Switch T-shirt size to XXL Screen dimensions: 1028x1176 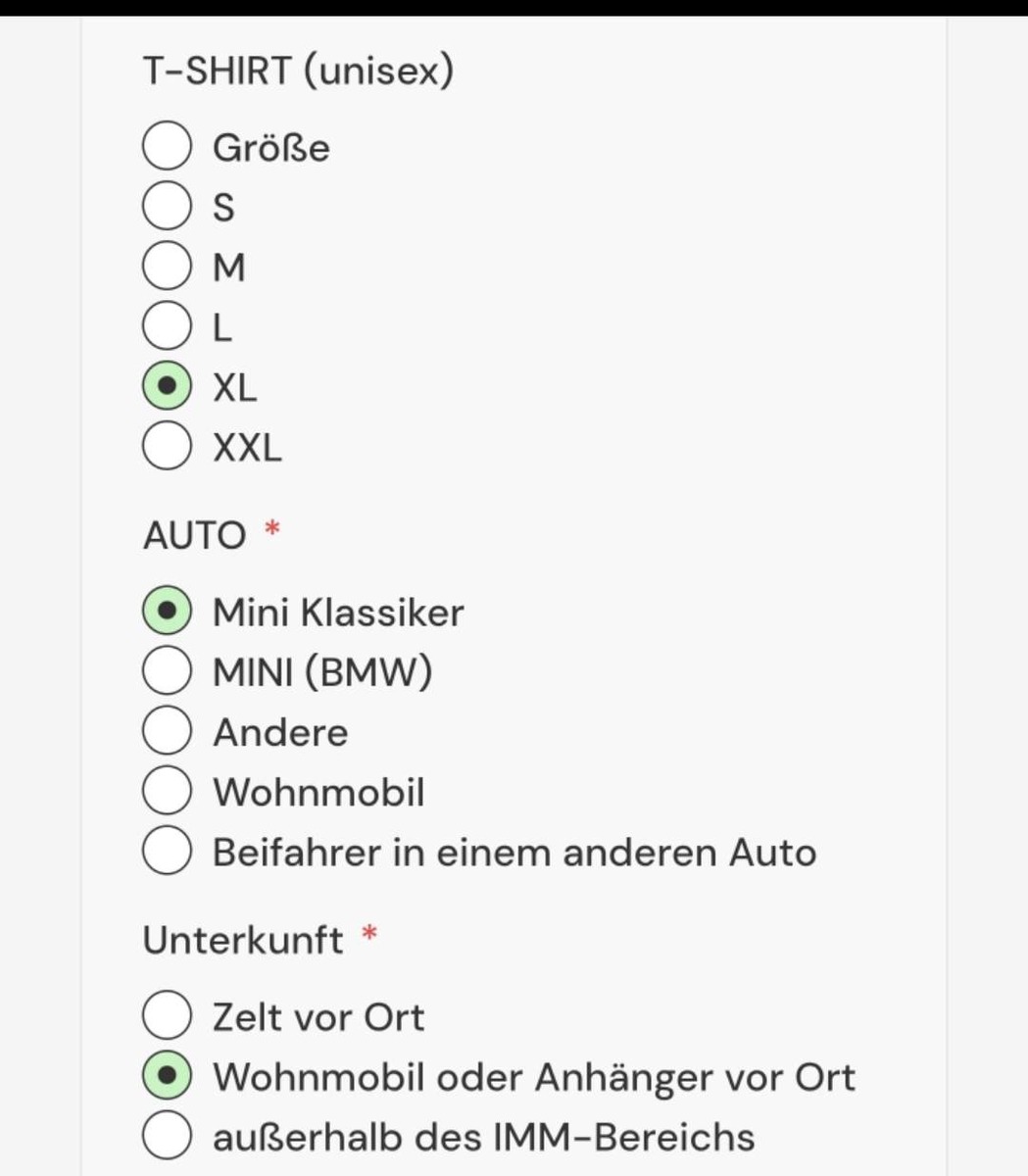point(168,447)
